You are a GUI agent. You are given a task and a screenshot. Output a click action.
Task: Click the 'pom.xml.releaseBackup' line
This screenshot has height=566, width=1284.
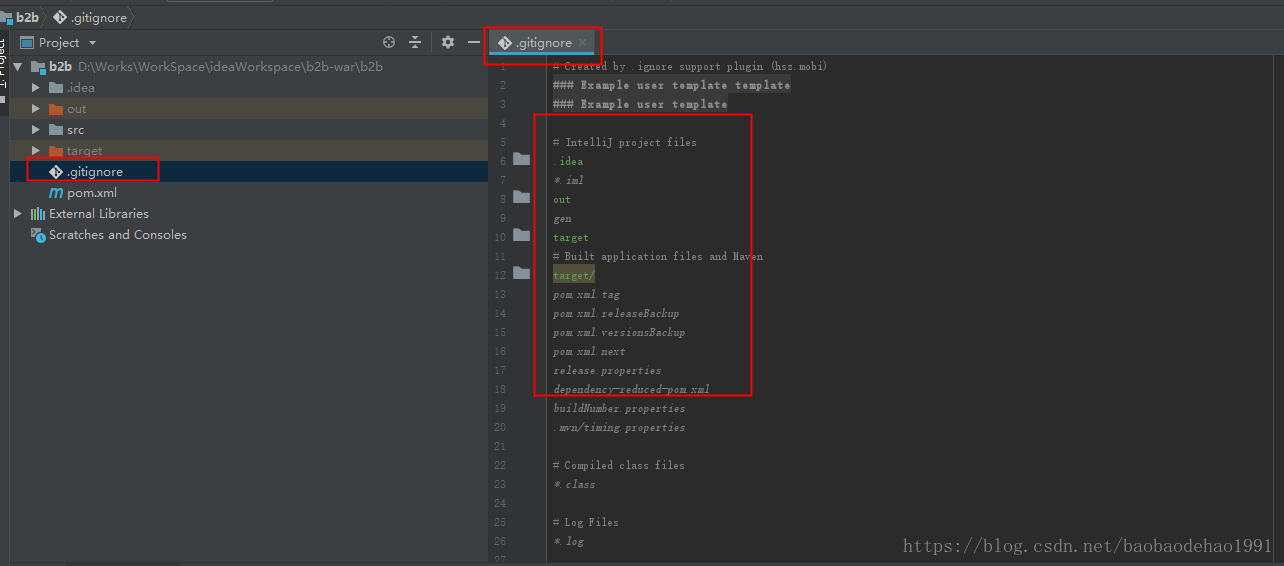[616, 314]
